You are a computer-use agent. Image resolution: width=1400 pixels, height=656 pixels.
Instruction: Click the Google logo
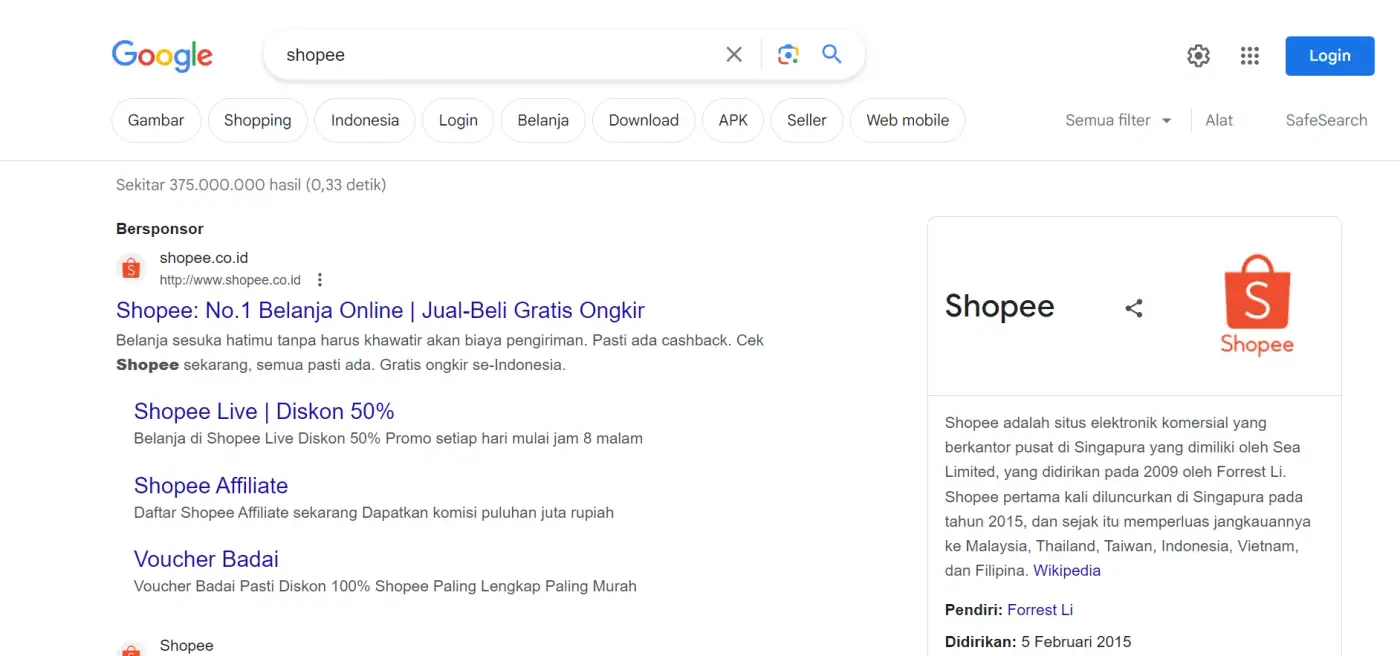click(x=162, y=55)
